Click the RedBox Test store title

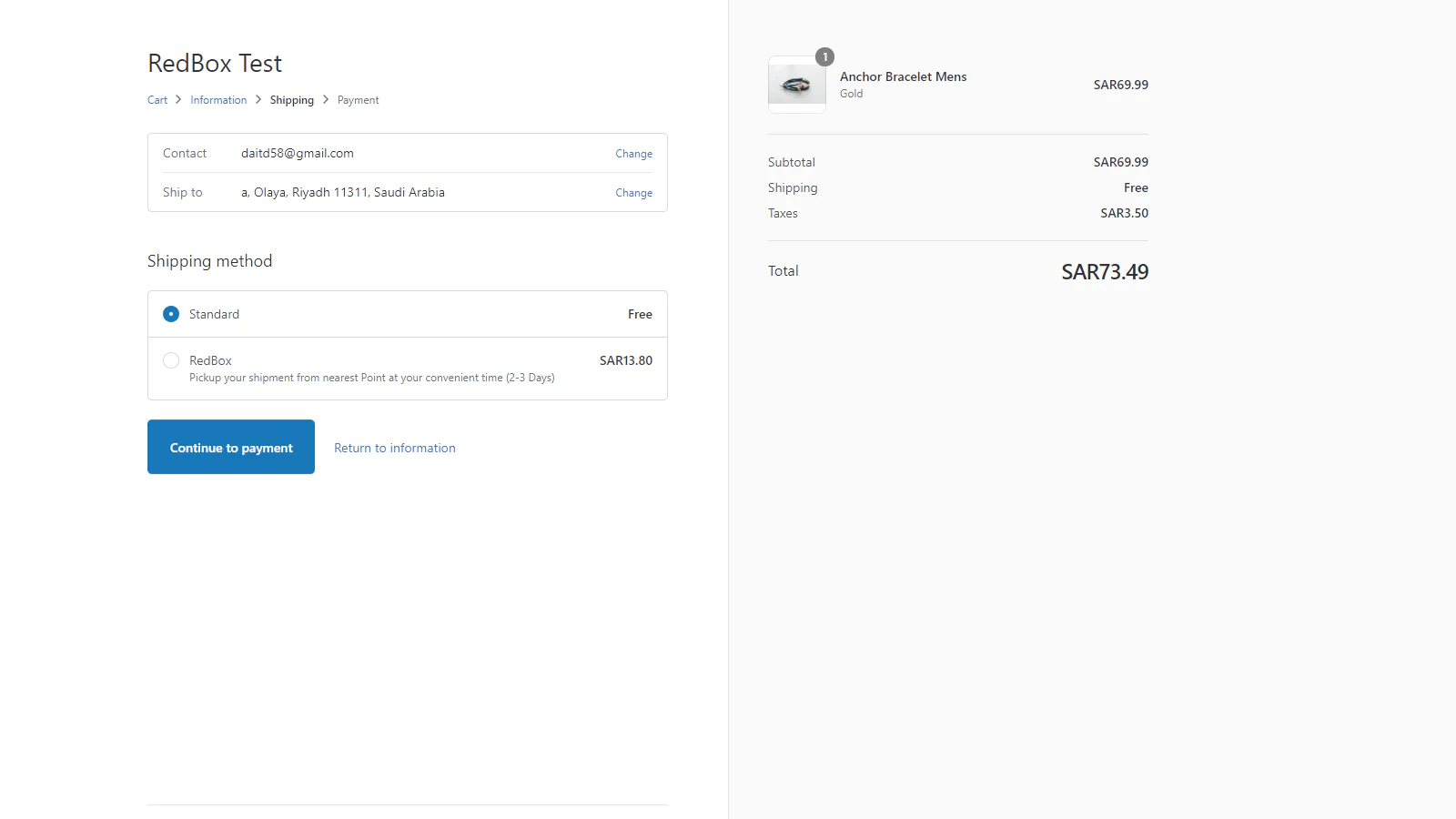point(215,63)
